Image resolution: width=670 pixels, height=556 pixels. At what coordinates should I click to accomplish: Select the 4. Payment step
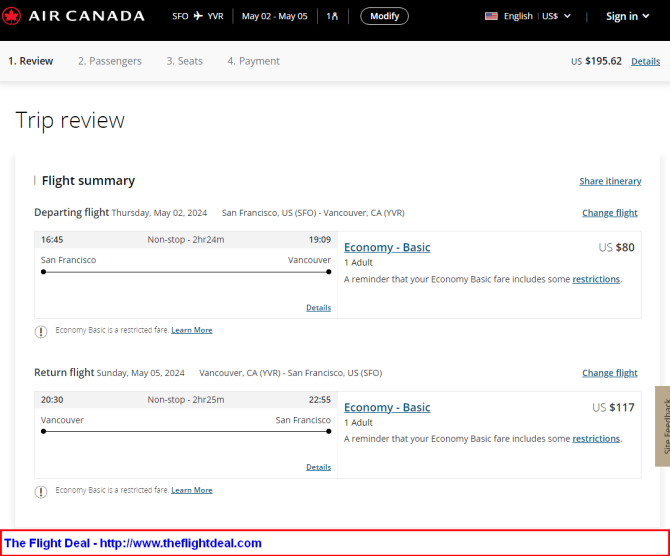253,61
